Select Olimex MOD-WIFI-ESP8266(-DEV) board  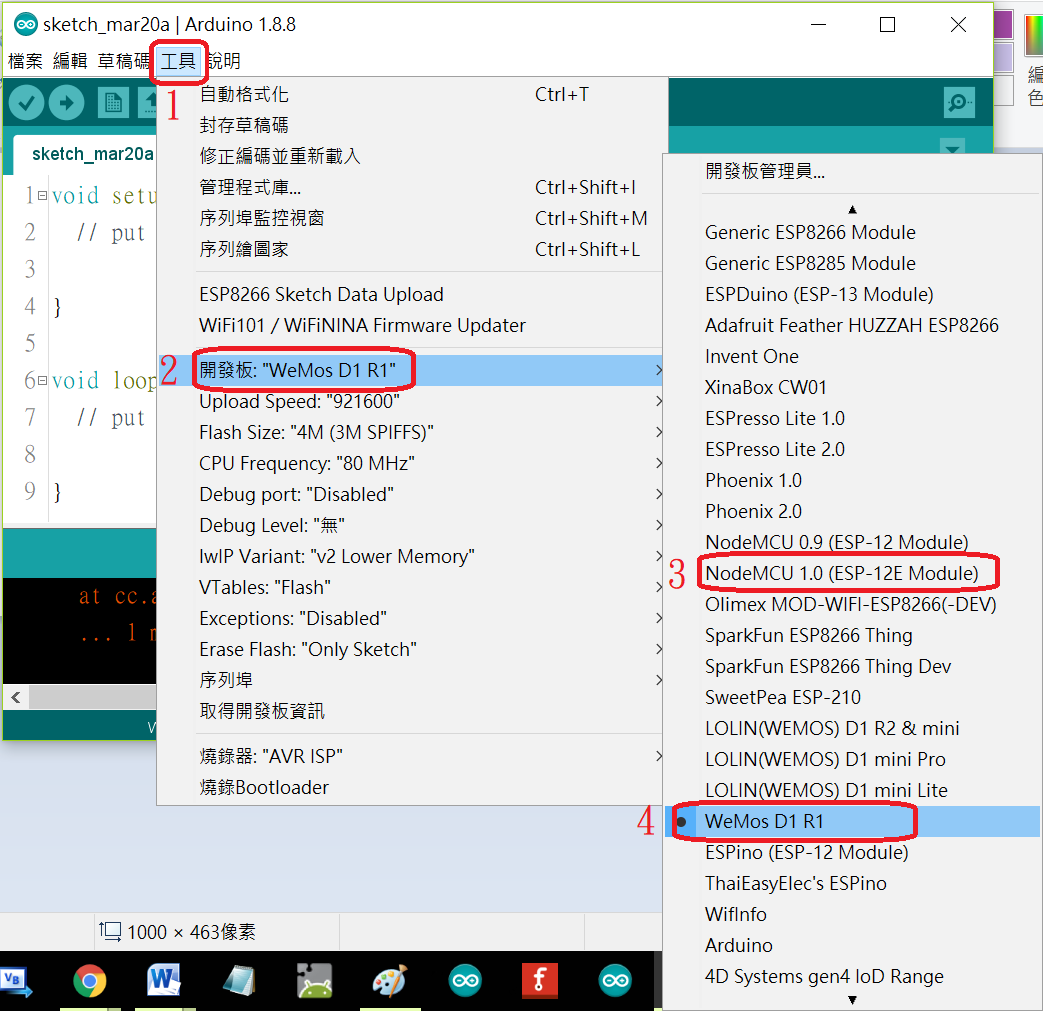[852, 604]
